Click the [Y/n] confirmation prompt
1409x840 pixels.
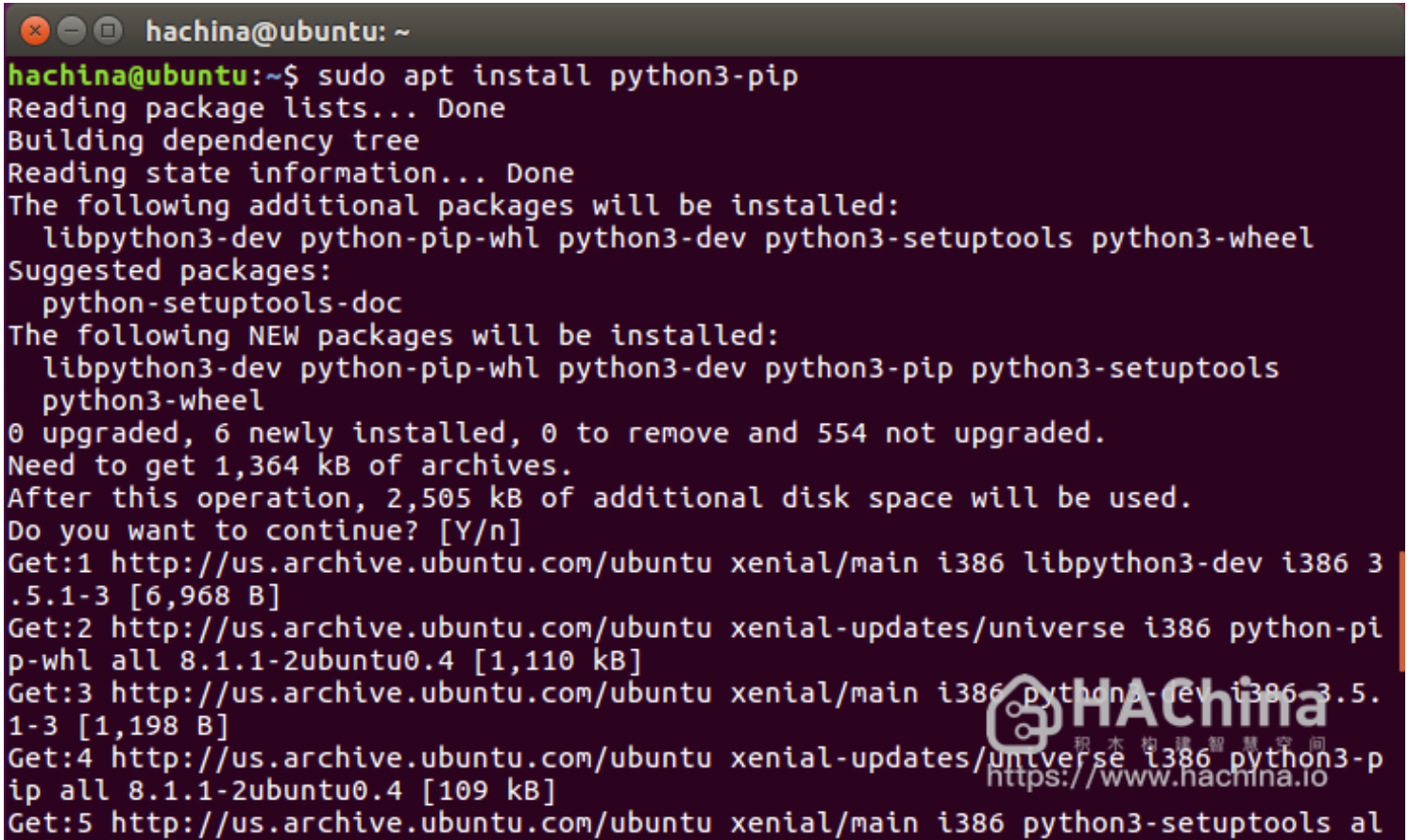480,531
